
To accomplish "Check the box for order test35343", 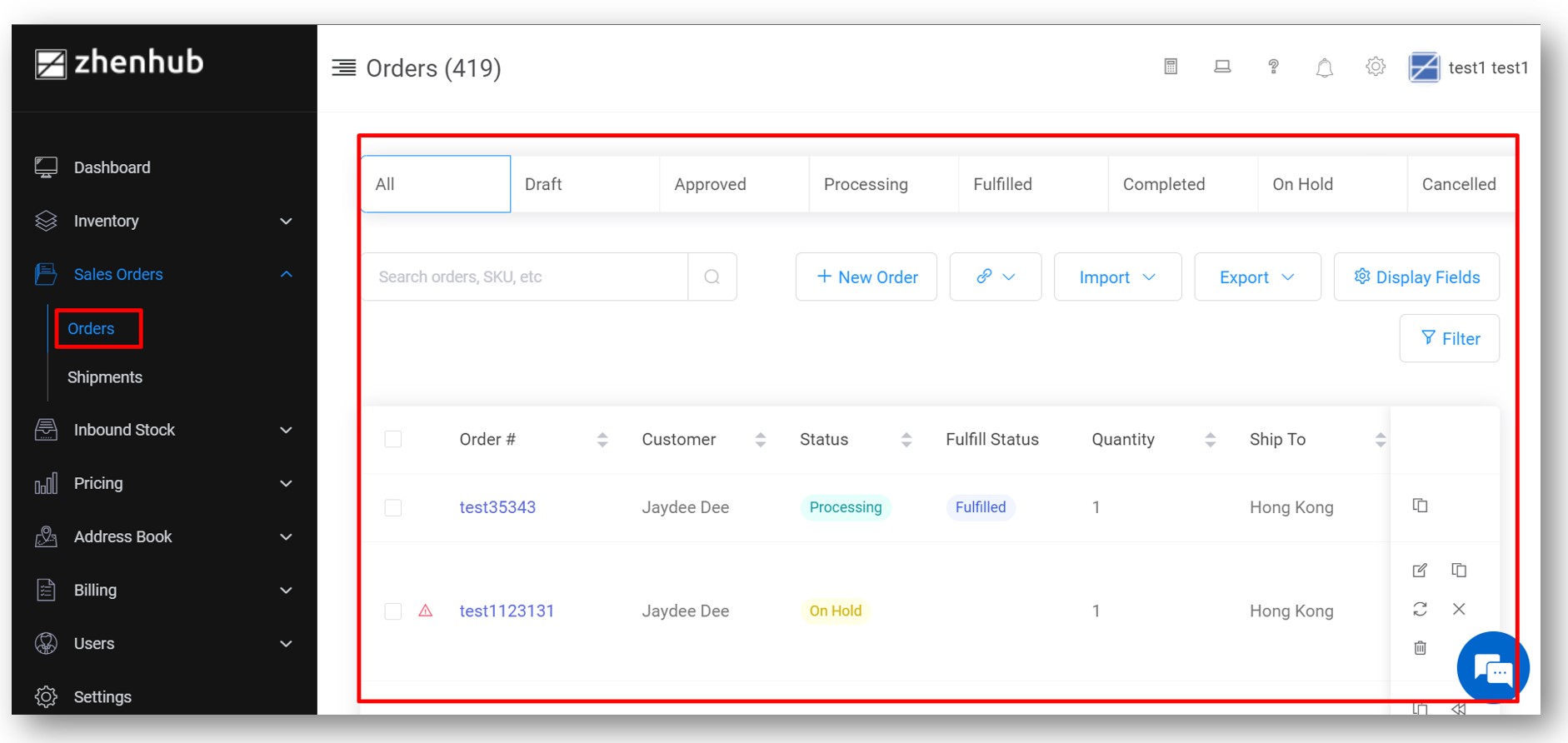I will [393, 507].
